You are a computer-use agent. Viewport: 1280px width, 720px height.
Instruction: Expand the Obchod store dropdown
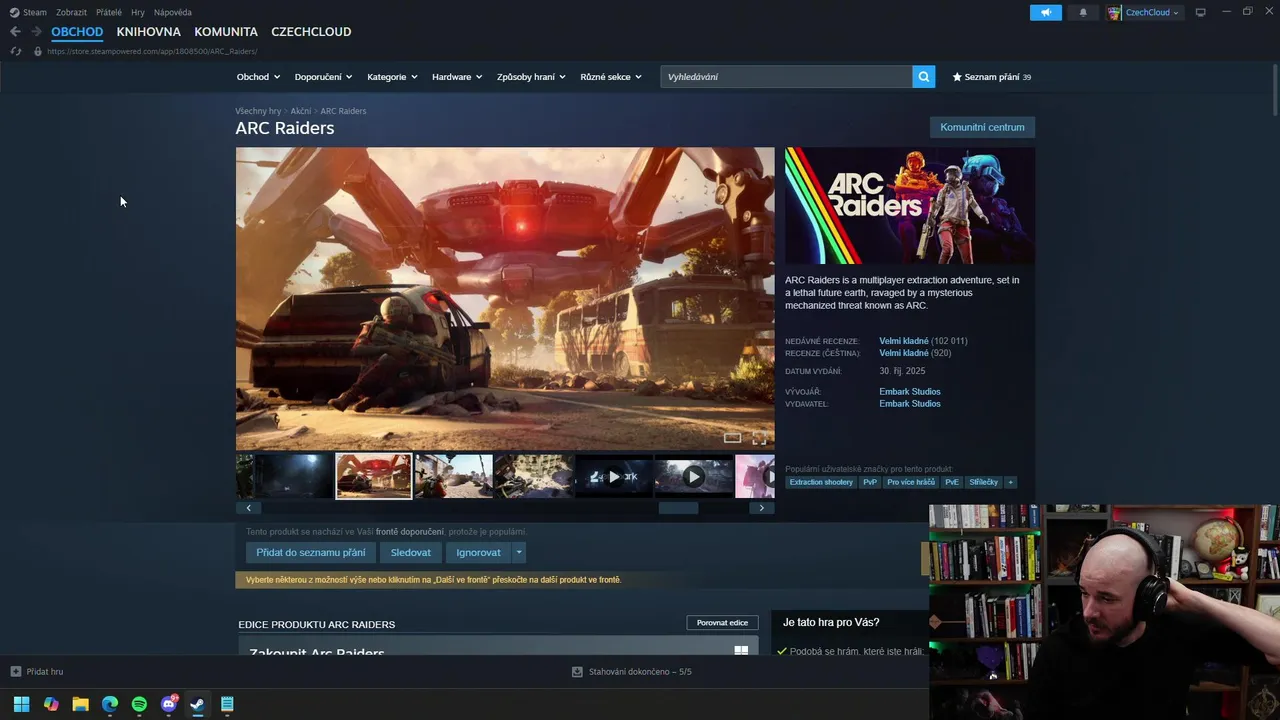pyautogui.click(x=258, y=77)
